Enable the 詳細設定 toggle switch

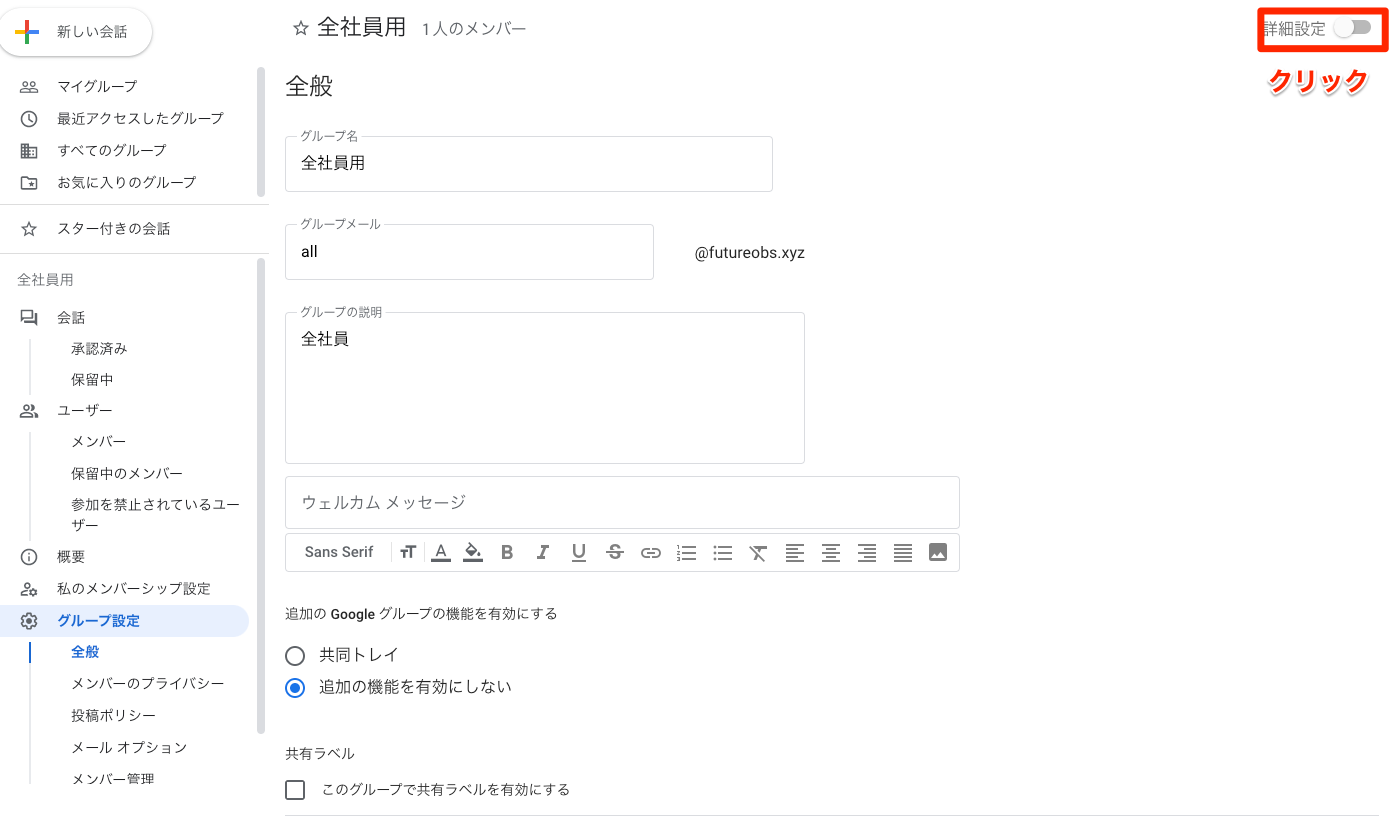(1353, 28)
